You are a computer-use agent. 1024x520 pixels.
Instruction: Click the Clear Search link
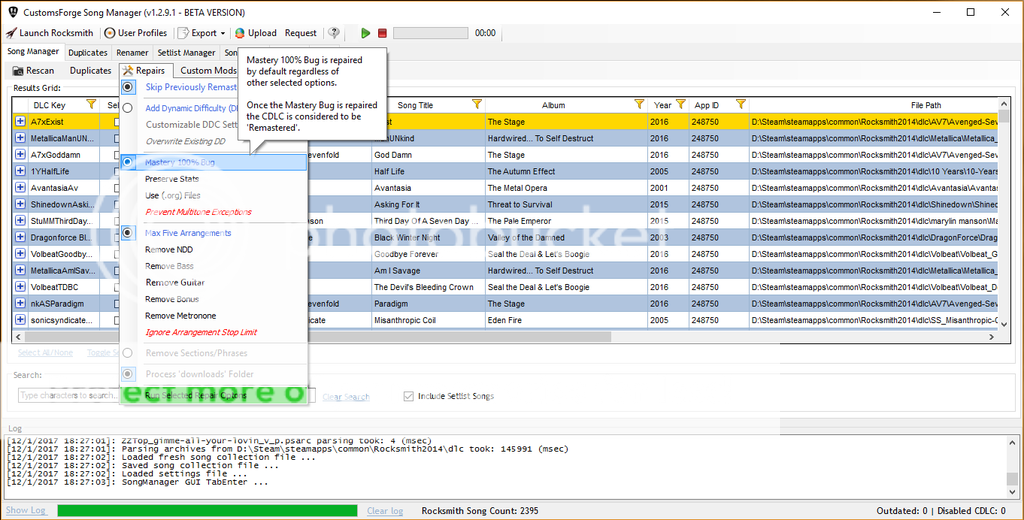[346, 397]
